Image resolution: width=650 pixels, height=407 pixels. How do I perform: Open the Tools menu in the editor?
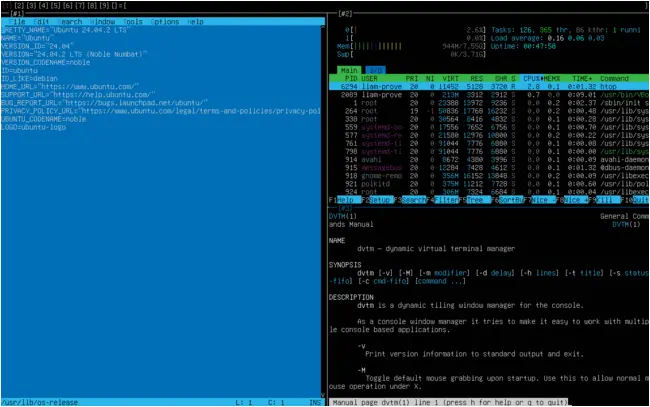pyautogui.click(x=133, y=22)
